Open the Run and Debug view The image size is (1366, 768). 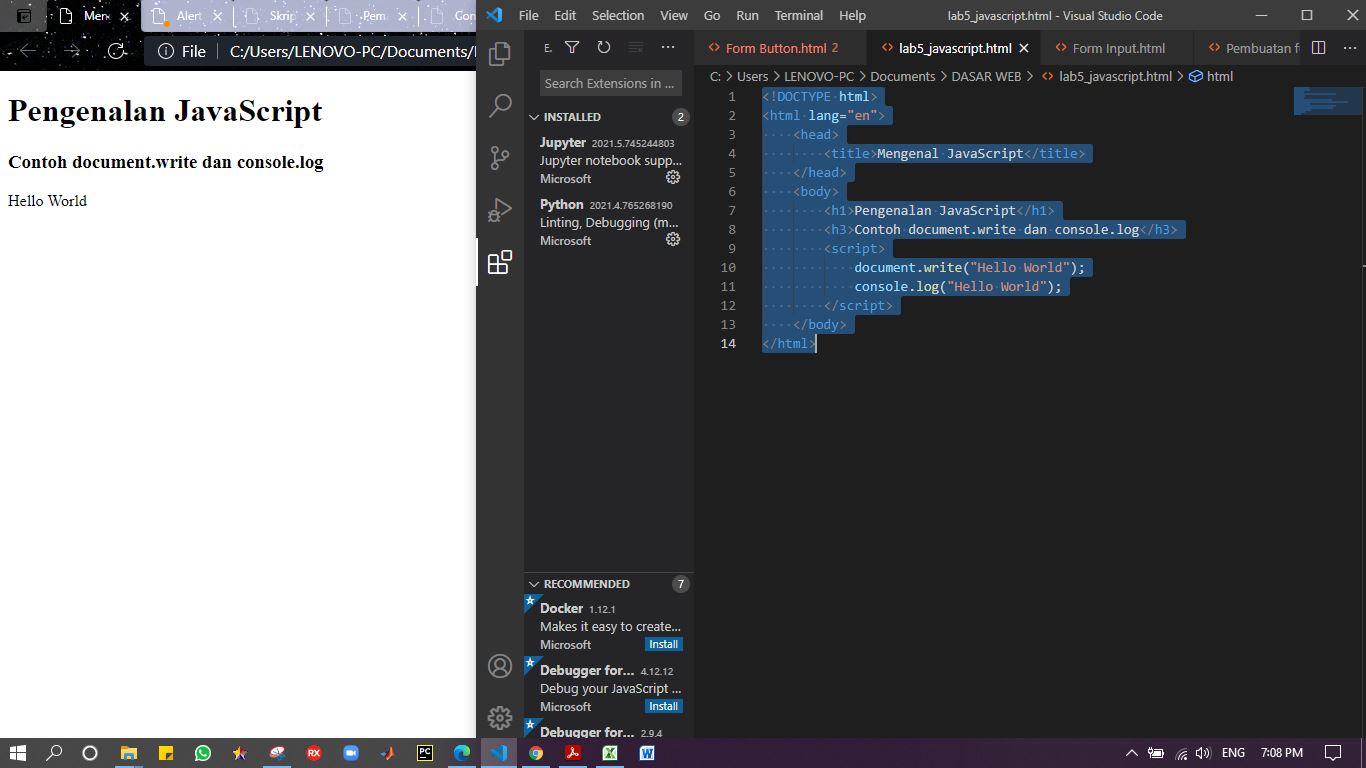pos(499,209)
